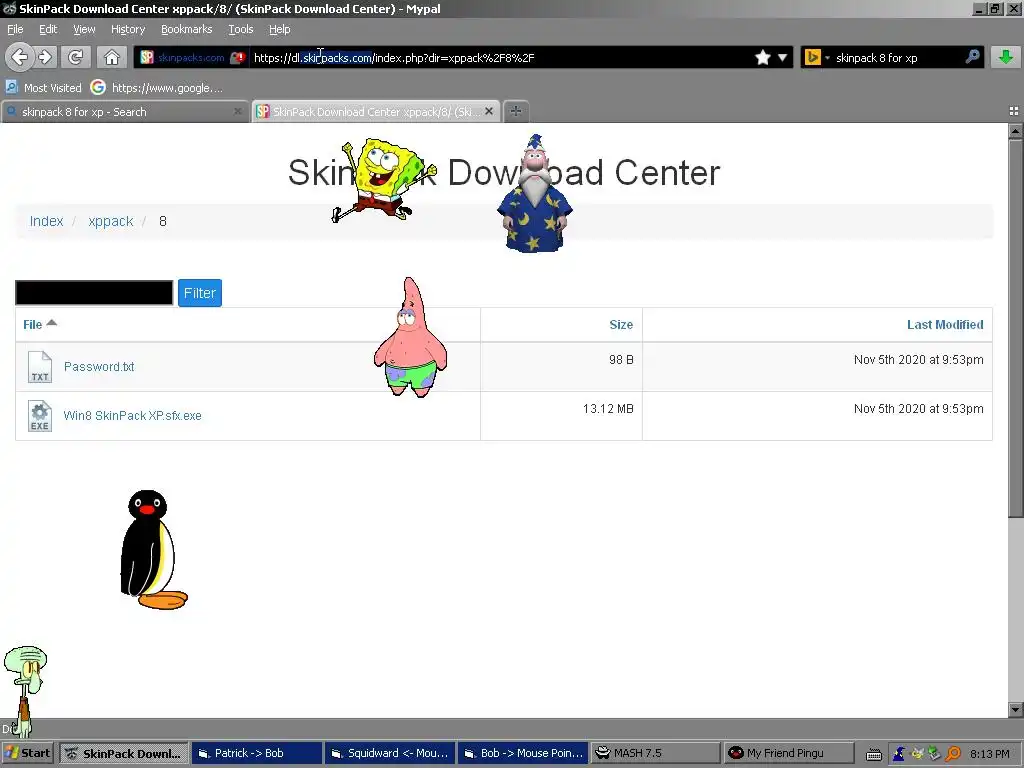This screenshot has width=1024, height=768.
Task: Open a new tab with plus button
Action: pyautogui.click(x=516, y=111)
